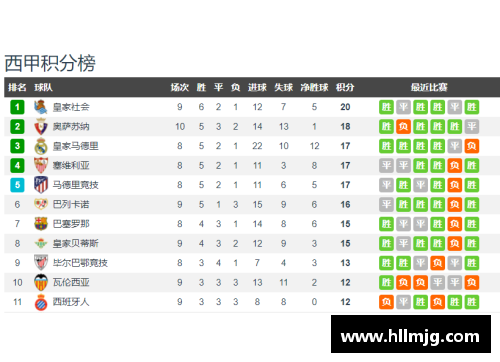Click Real Madrid's orange 负 result badge
Image resolution: width=500 pixels, height=362 pixels.
pyautogui.click(x=472, y=146)
